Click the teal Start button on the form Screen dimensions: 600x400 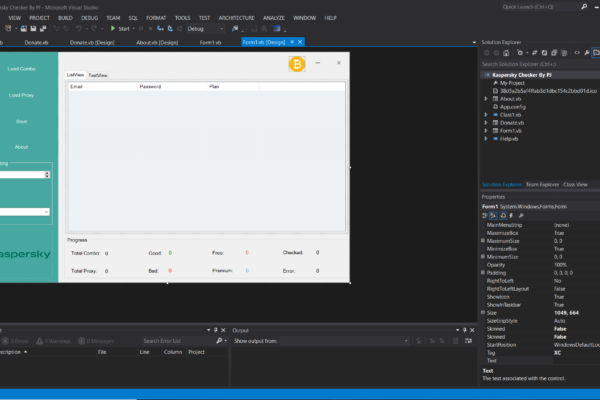click(21, 122)
